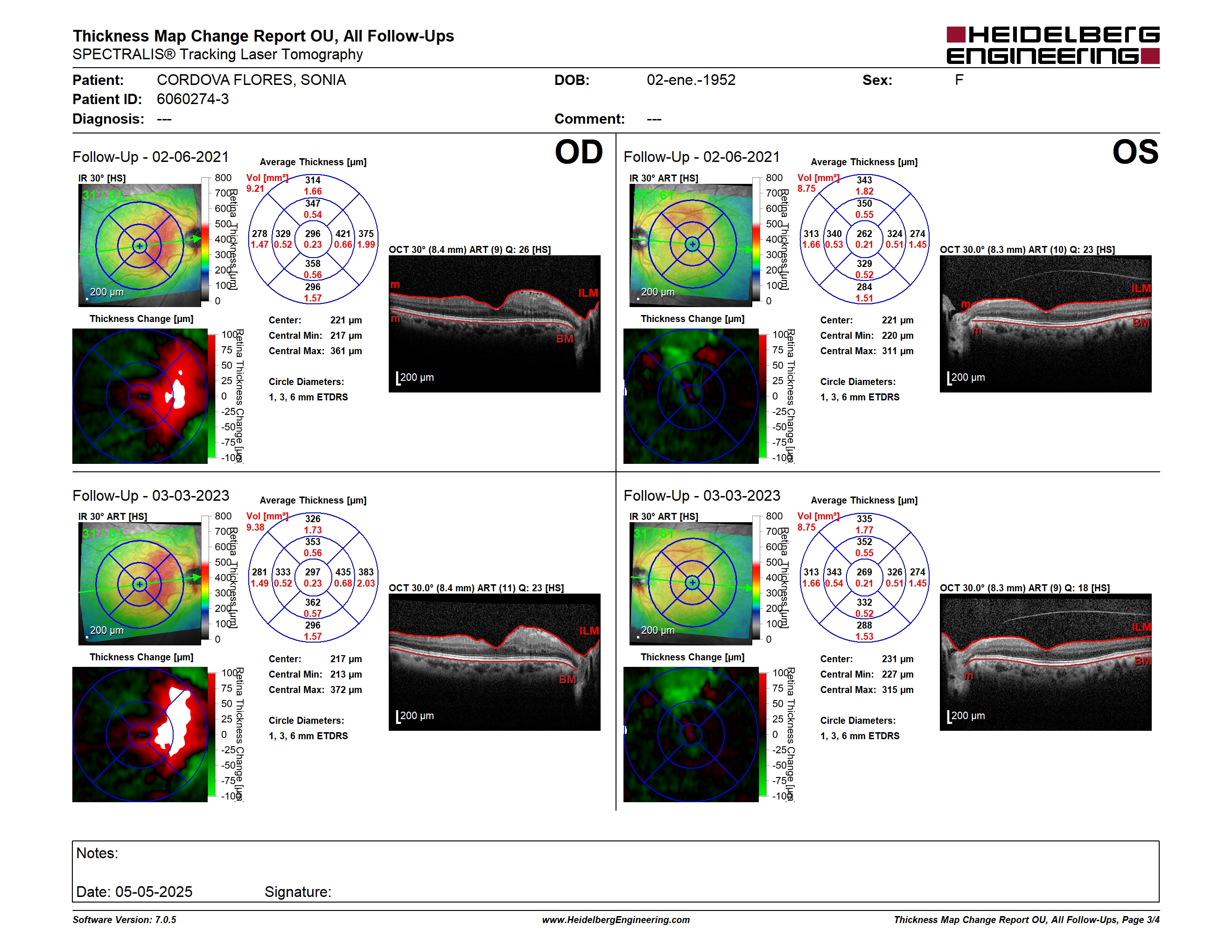Open the OCT B-scan labeled 'ART (11) Q: 23'
The width and height of the screenshot is (1232, 952).
pos(495,662)
